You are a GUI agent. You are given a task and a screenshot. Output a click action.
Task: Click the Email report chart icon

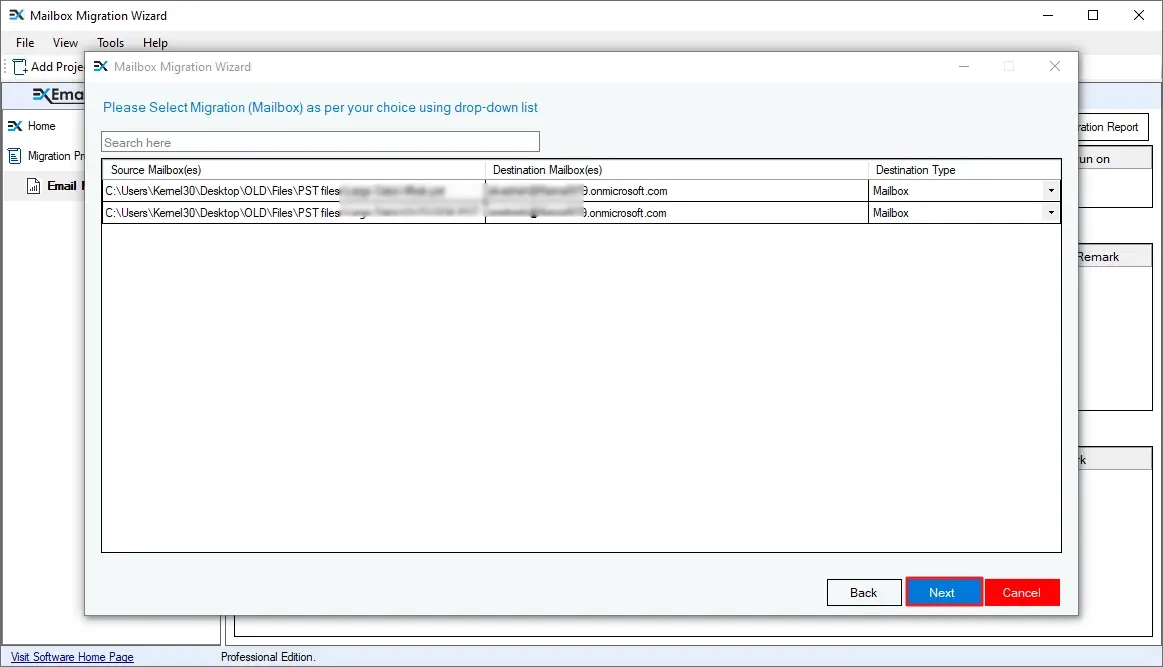(x=33, y=186)
